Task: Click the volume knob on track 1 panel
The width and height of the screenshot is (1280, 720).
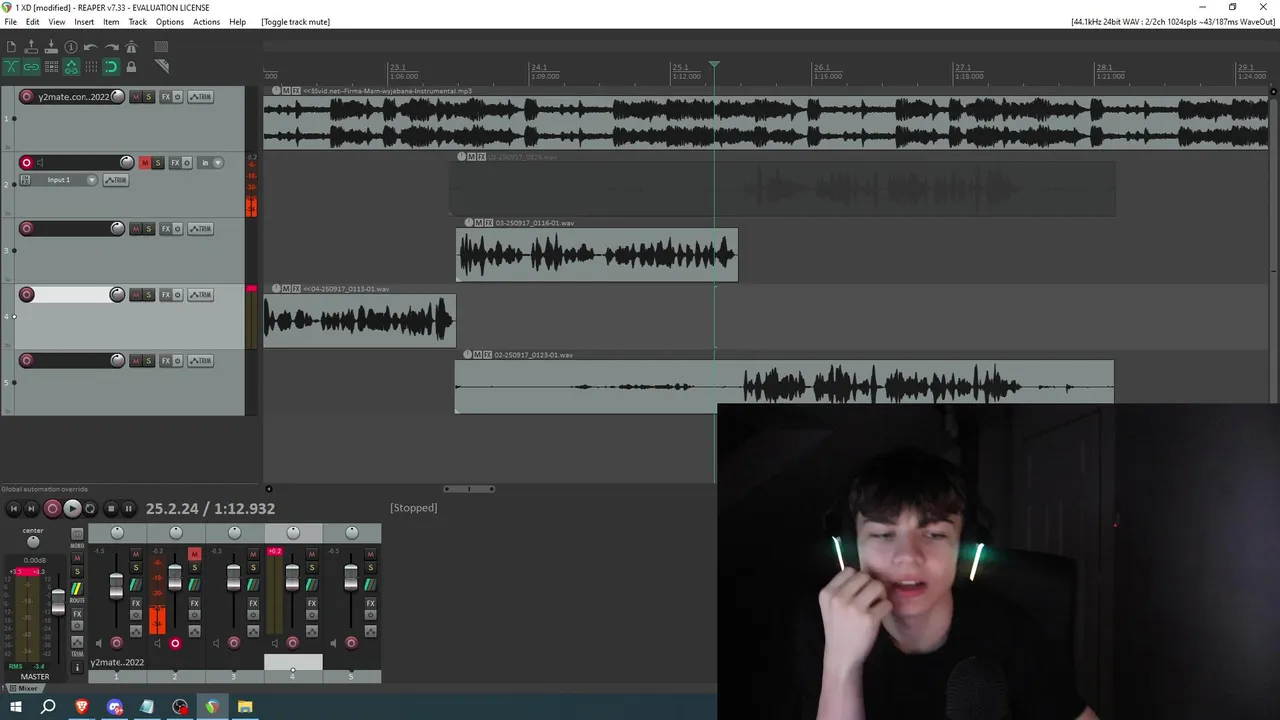Action: (x=117, y=97)
